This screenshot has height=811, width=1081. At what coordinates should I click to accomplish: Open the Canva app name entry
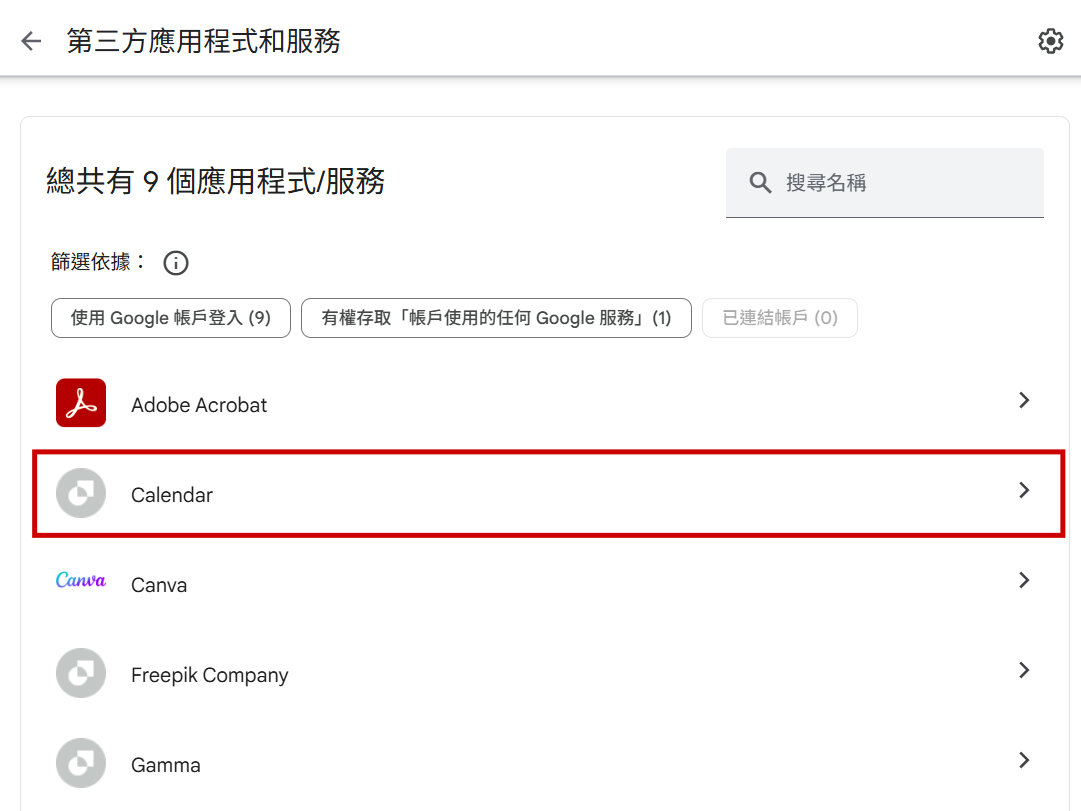159,585
